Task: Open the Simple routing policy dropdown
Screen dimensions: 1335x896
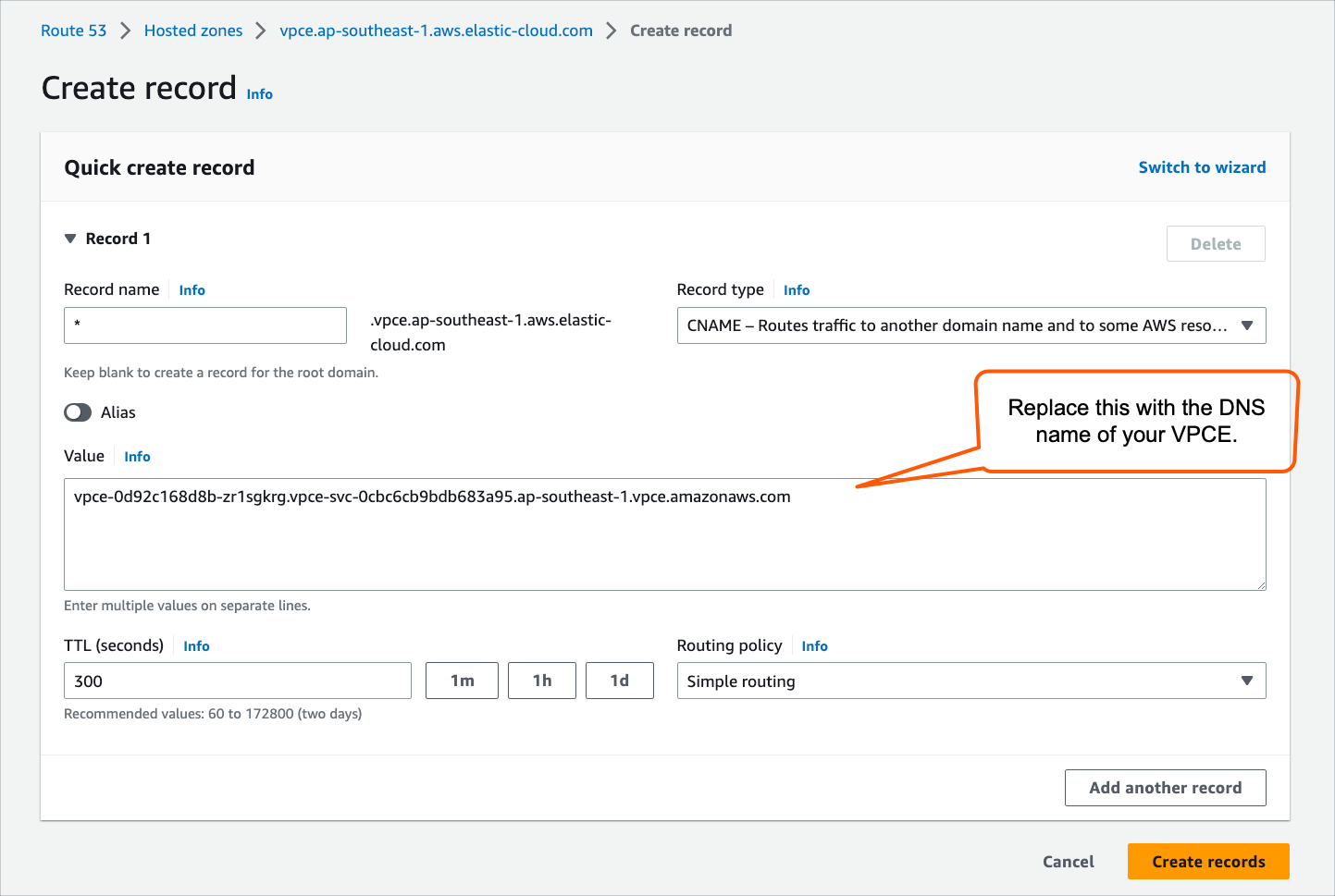Action: (971, 681)
